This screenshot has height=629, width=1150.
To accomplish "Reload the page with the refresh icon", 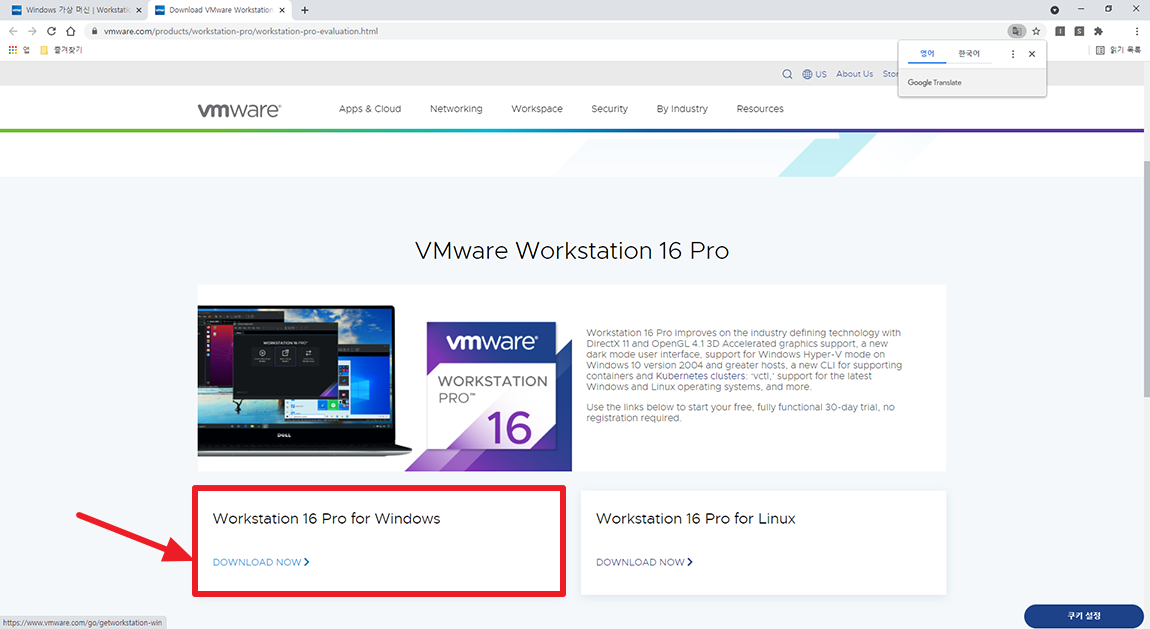I will (51, 32).
